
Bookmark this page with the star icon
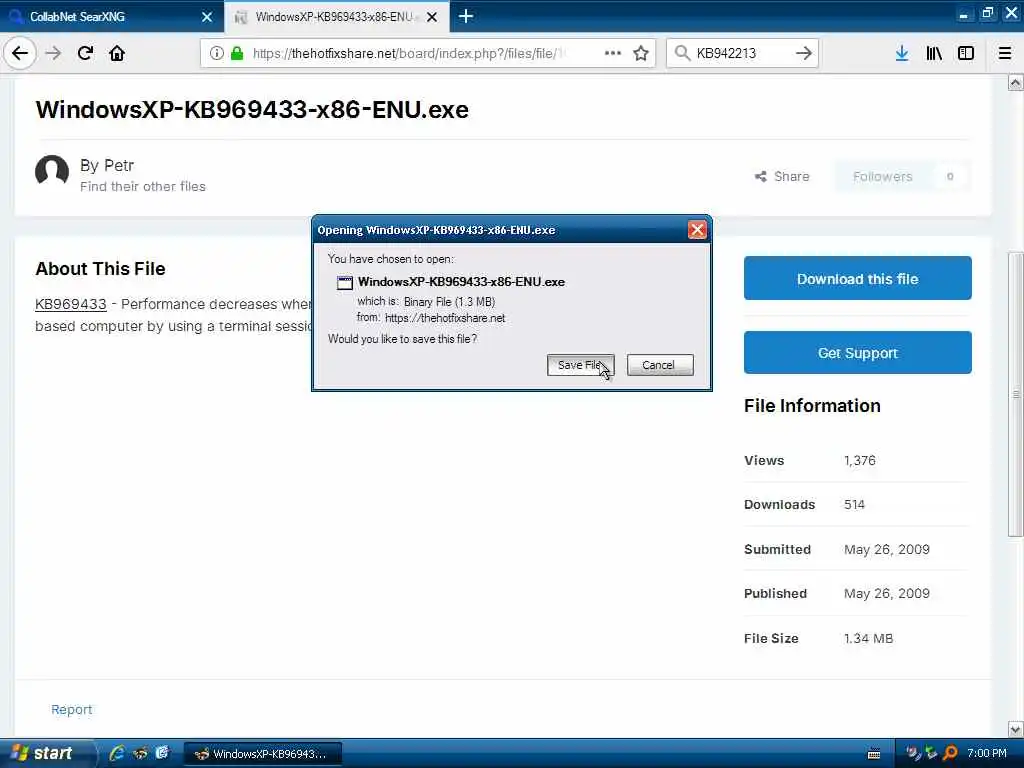click(641, 54)
